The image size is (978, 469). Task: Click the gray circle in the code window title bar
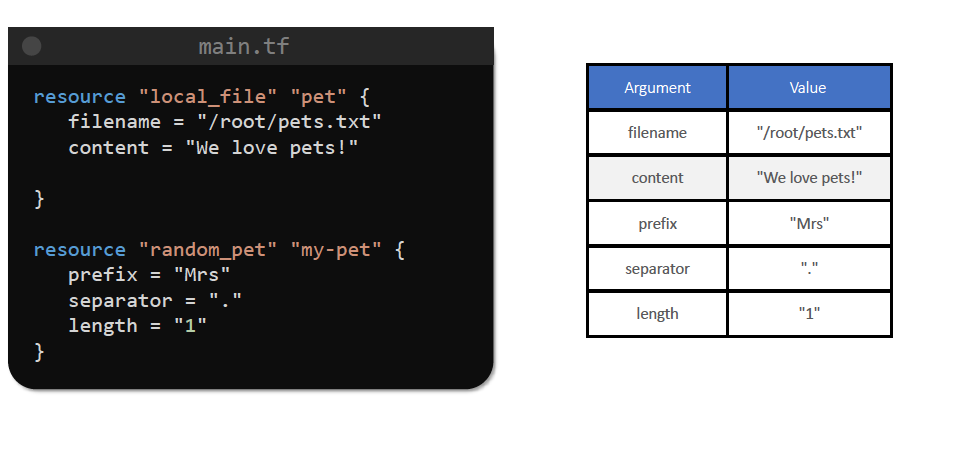coord(31,46)
